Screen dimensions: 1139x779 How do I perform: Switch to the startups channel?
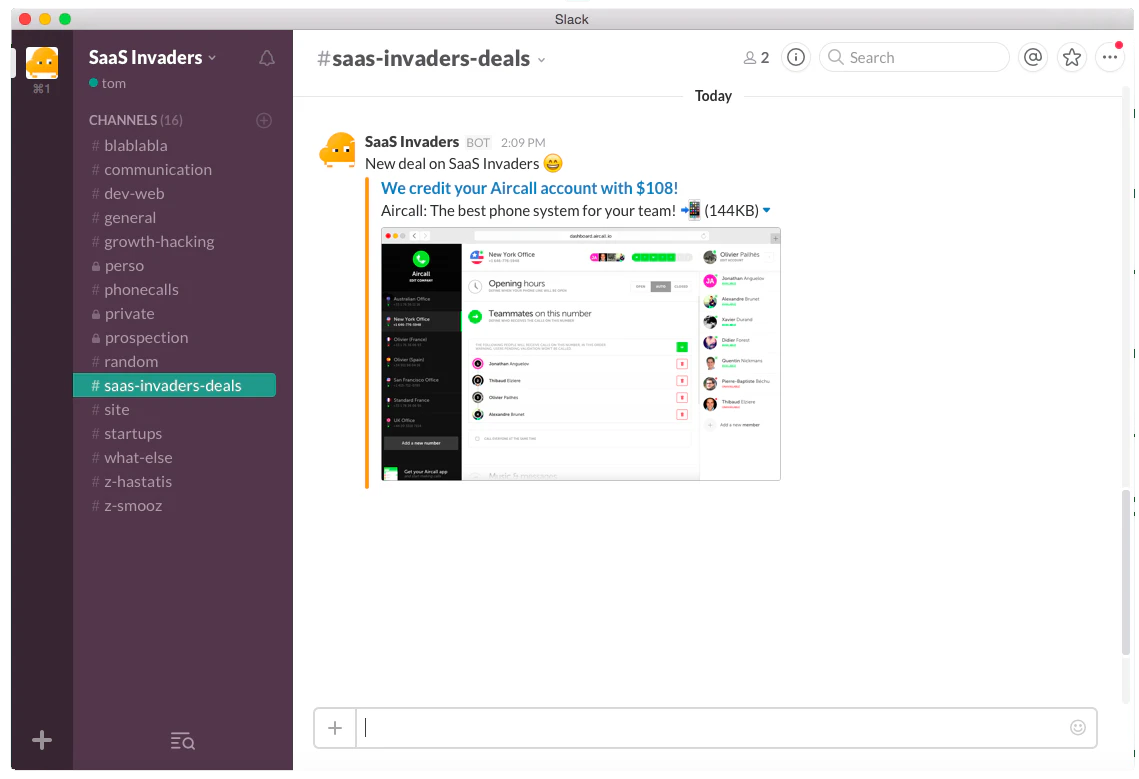[x=132, y=433]
